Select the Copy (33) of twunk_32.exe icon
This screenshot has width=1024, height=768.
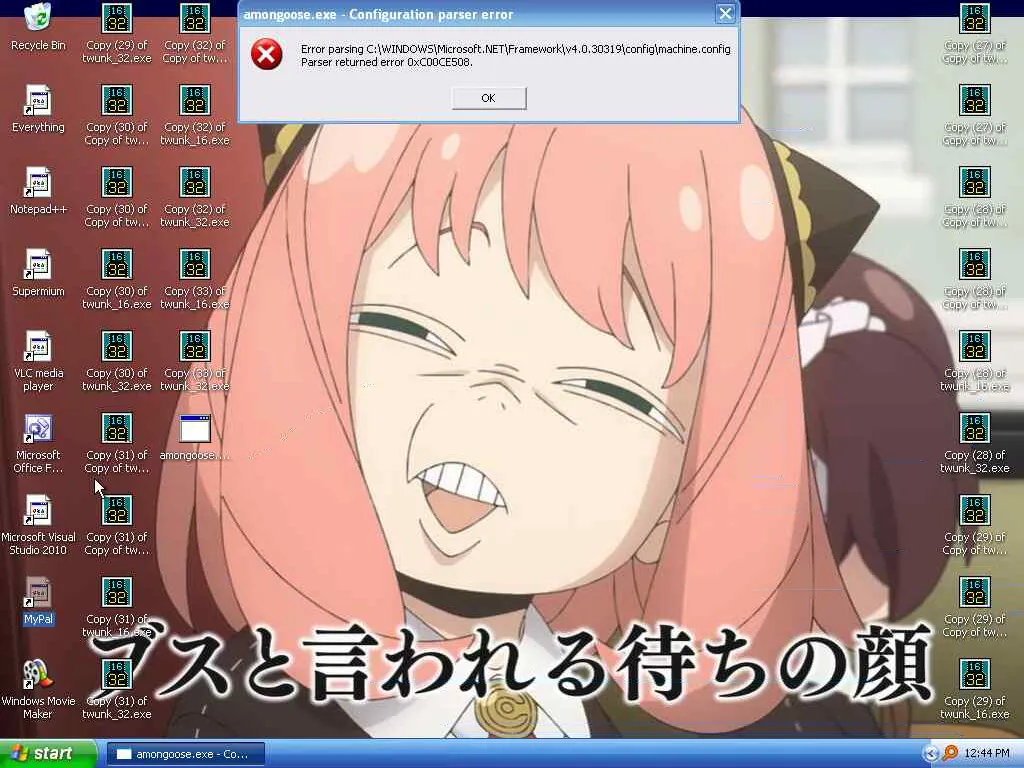tap(195, 361)
